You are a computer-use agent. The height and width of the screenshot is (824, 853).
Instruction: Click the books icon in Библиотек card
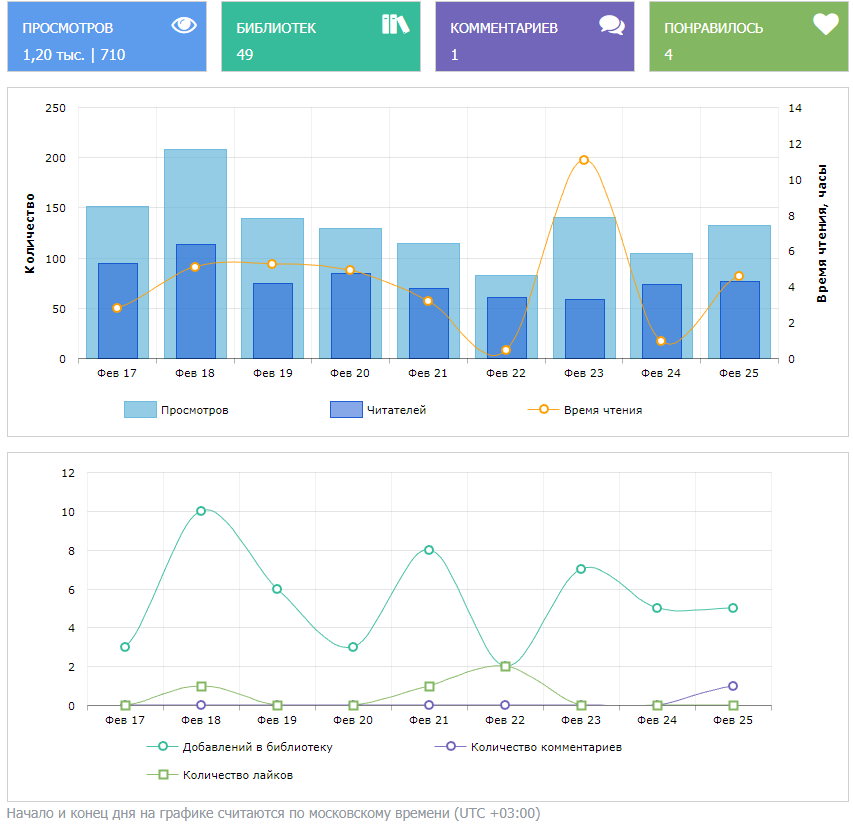pyautogui.click(x=396, y=25)
